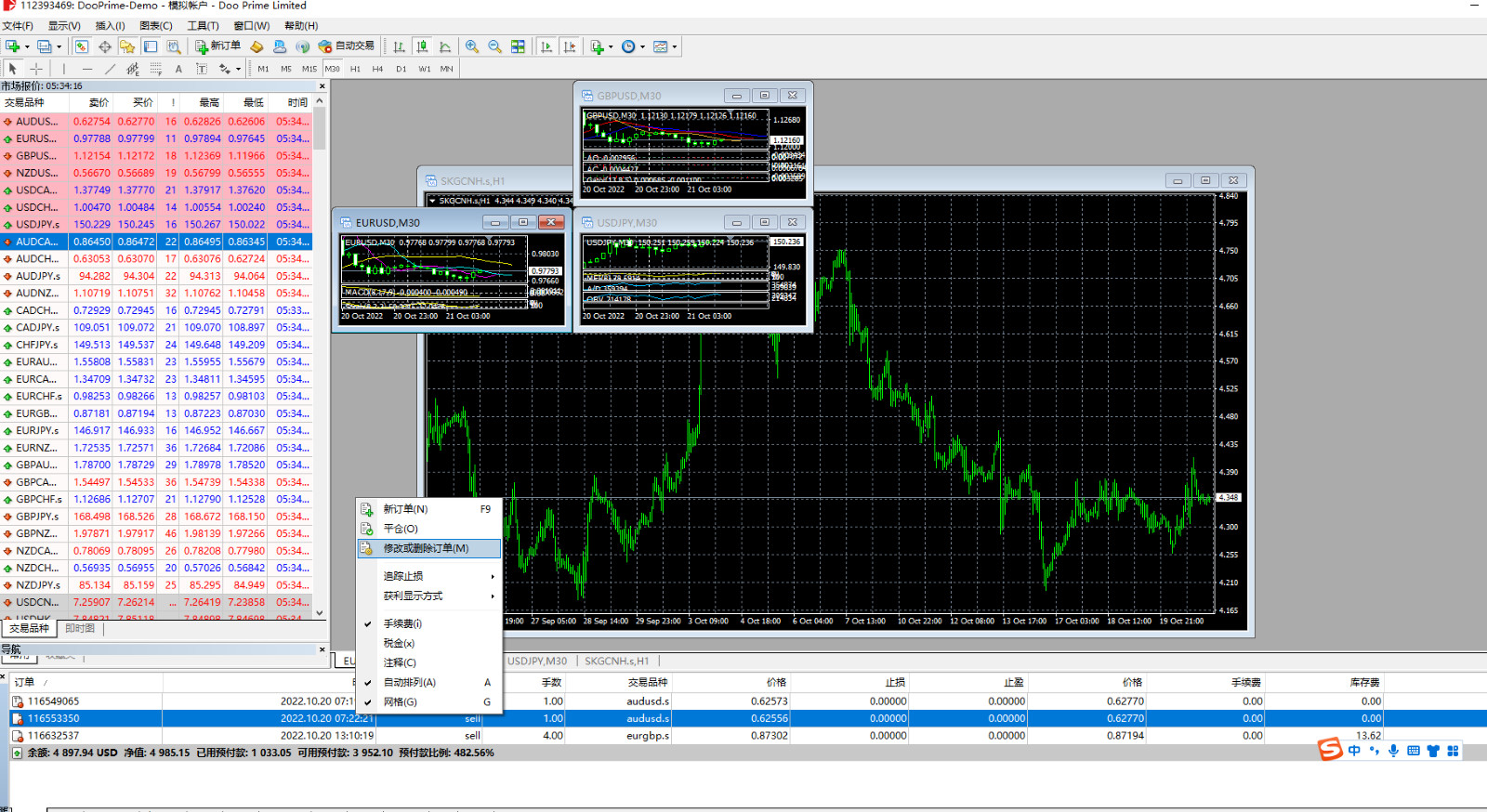Select the H4 timeframe button
Screen dimensions: 1487x812
[377, 69]
